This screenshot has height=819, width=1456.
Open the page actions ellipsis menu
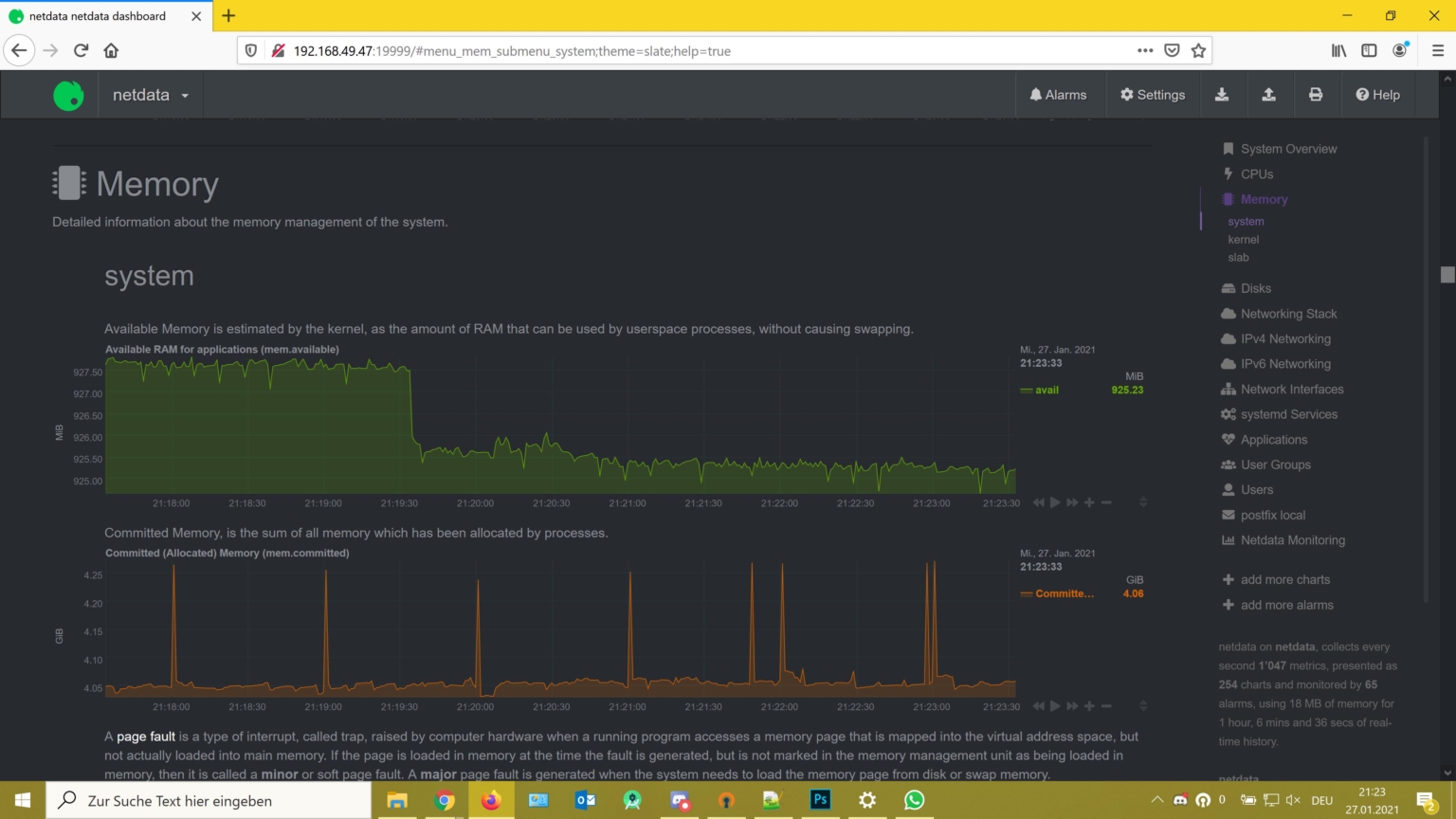[1145, 51]
